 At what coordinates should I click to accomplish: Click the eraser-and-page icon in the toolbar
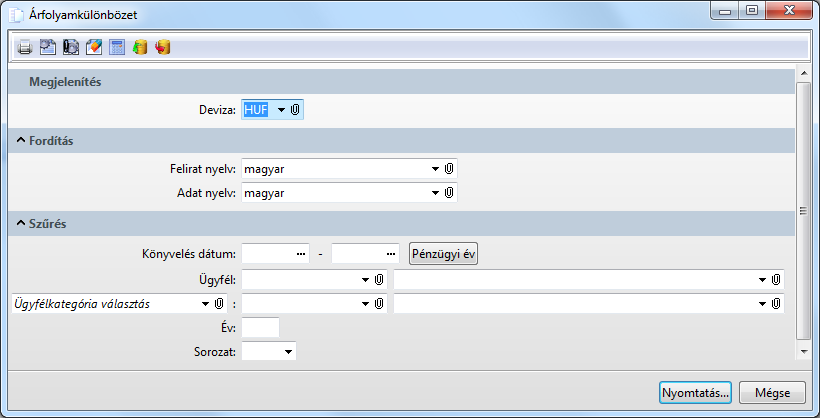click(x=94, y=47)
